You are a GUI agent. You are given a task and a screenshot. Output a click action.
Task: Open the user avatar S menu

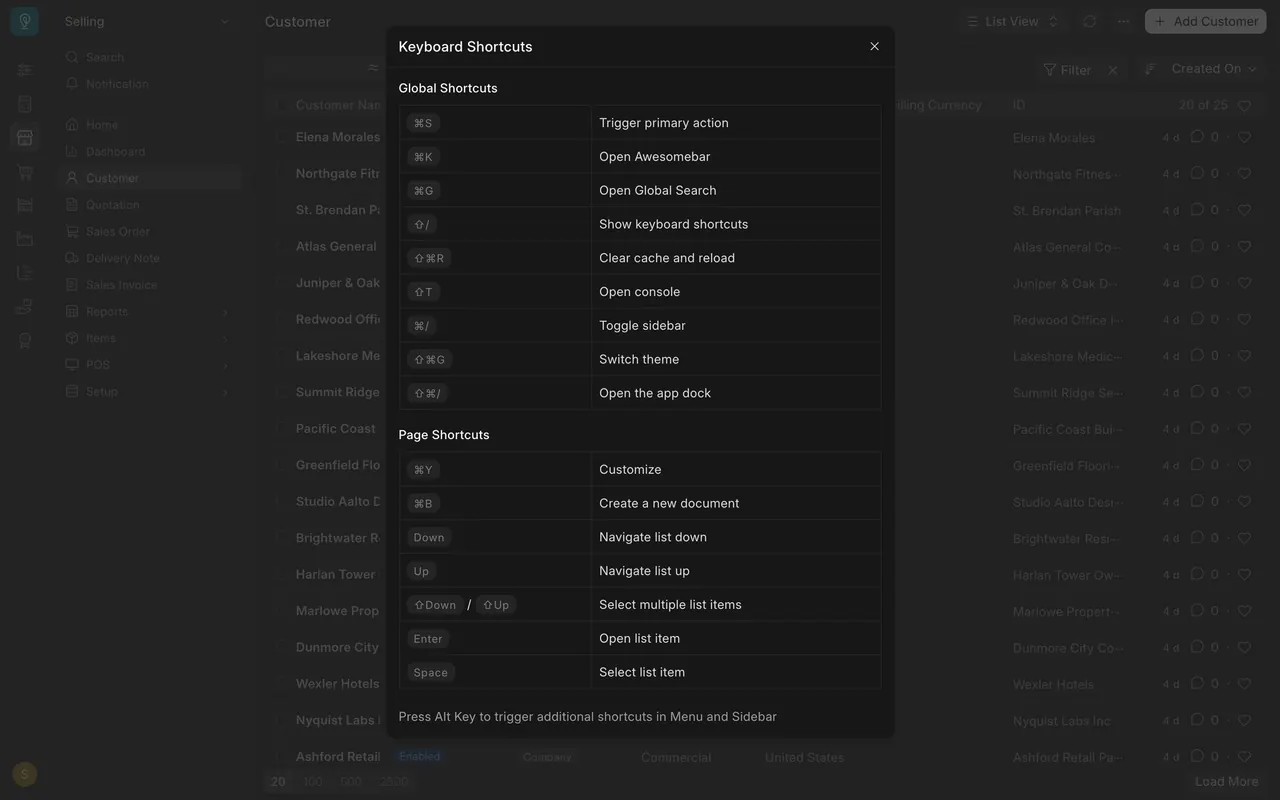pos(25,774)
